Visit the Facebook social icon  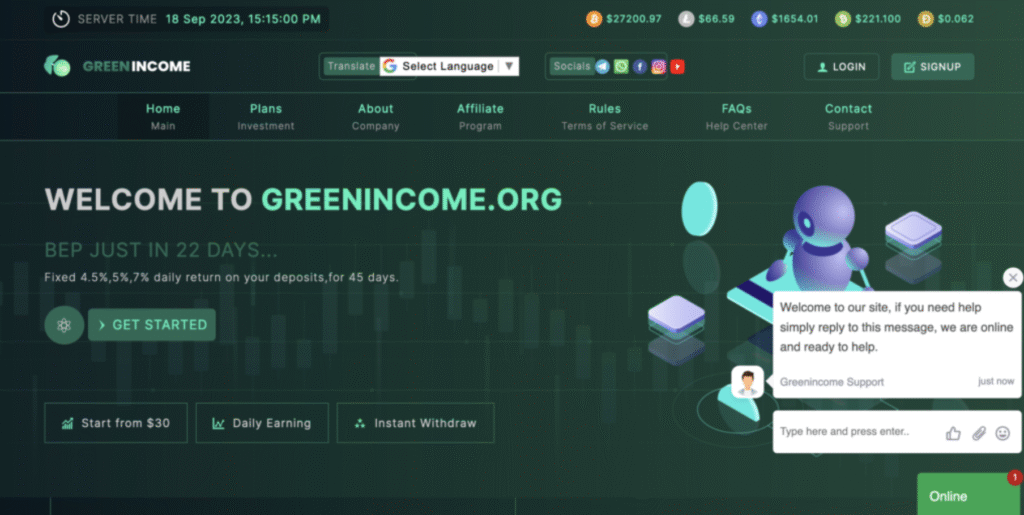click(640, 67)
